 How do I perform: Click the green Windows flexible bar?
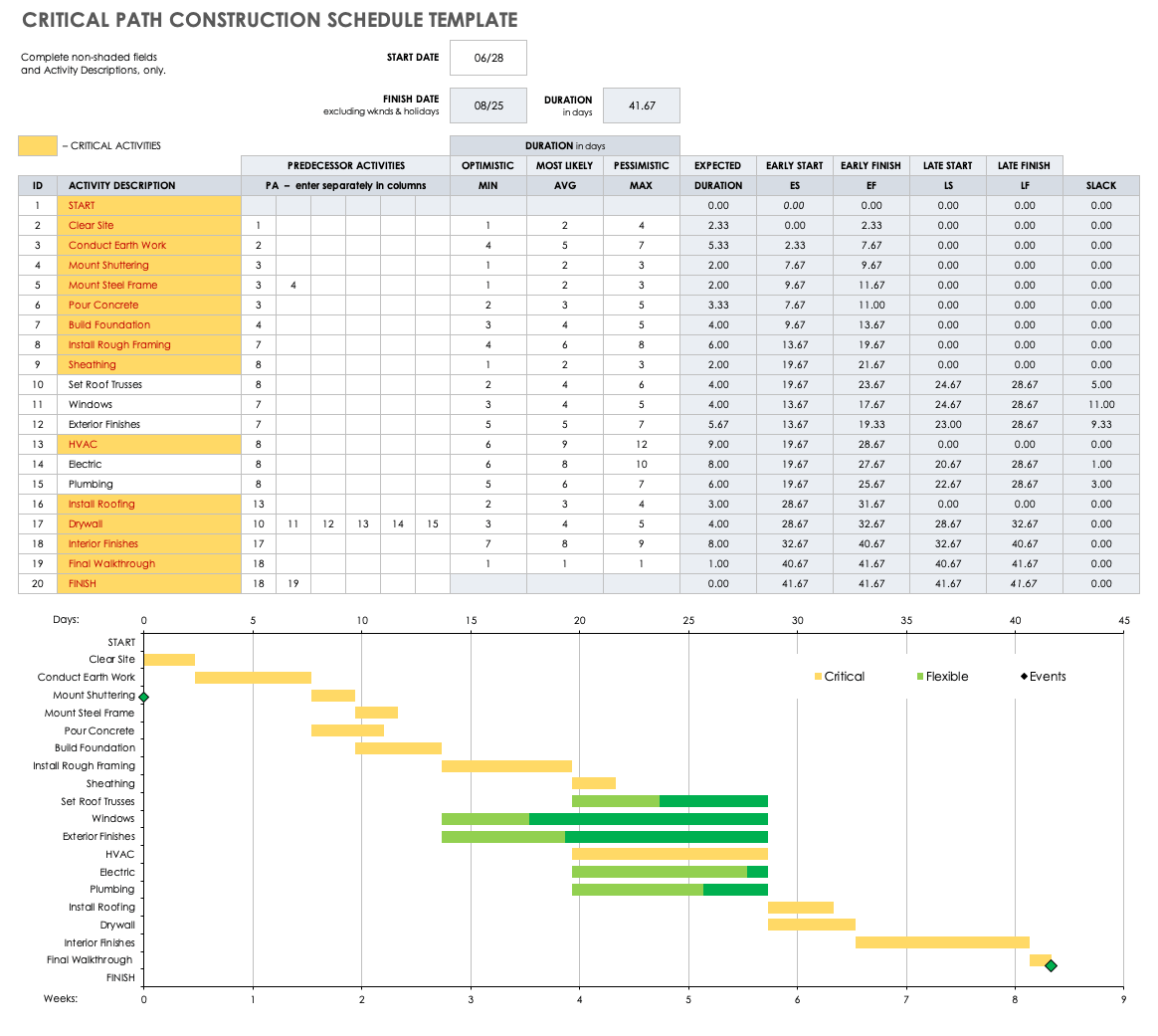484,818
